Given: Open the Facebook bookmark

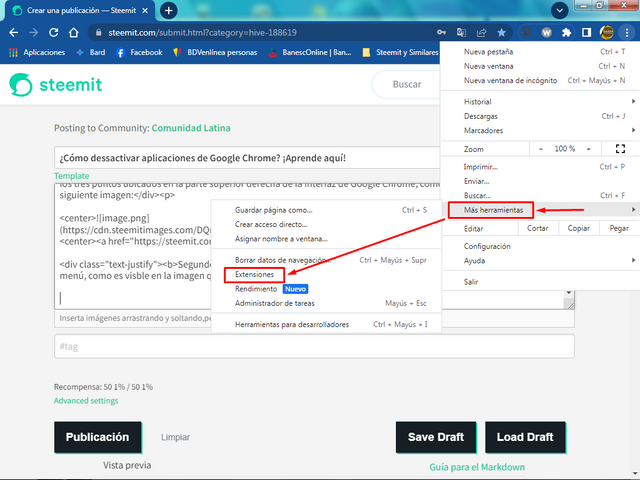Looking at the screenshot, I should coord(139,52).
